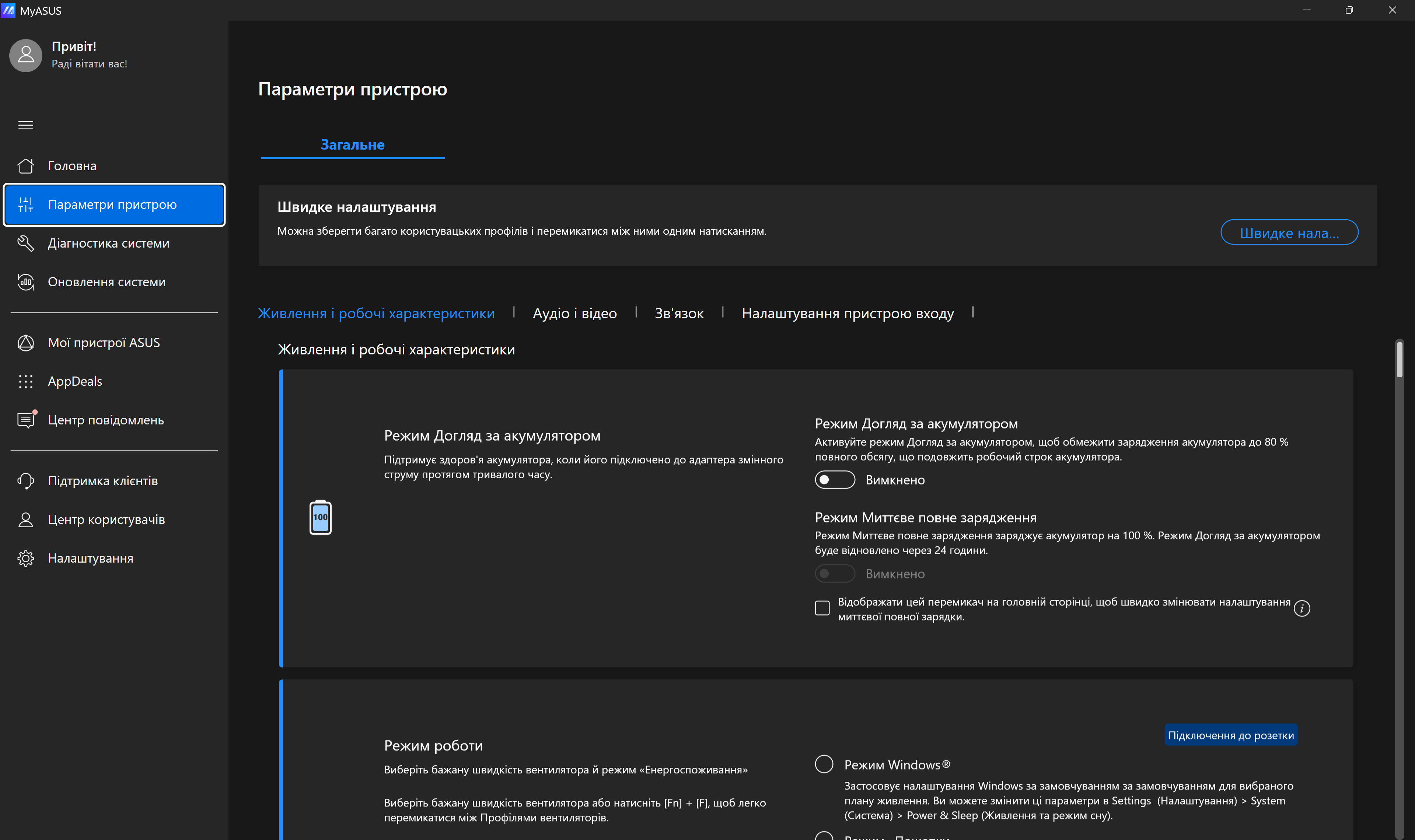Switch to the Загальне tab
Viewport: 1415px width, 840px height.
(x=353, y=145)
